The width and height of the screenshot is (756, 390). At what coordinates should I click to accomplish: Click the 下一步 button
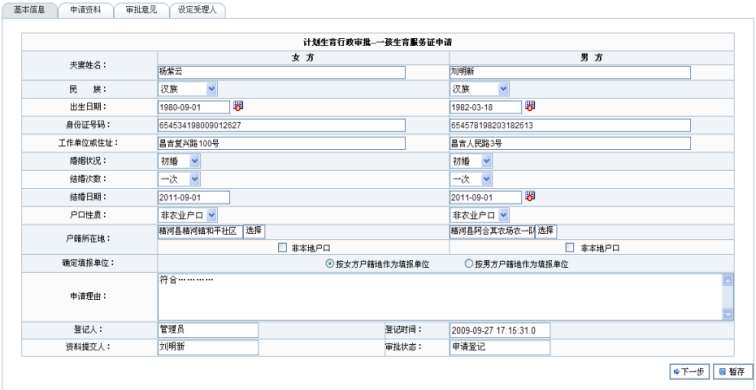point(689,371)
